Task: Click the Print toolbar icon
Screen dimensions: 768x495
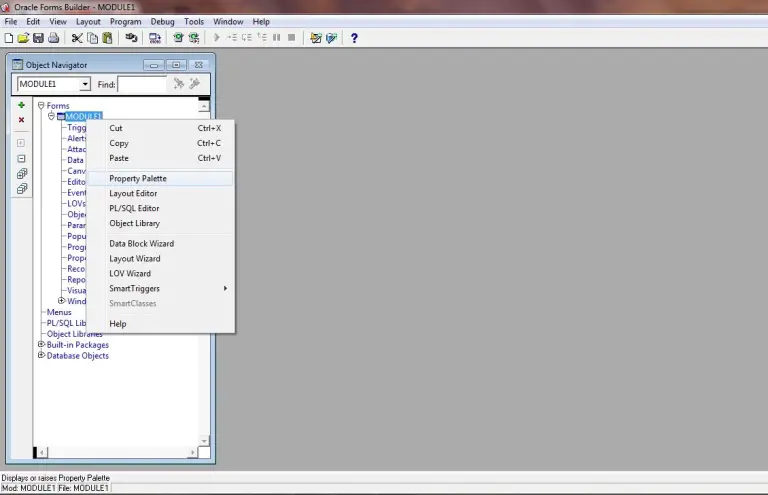Action: 53,38
